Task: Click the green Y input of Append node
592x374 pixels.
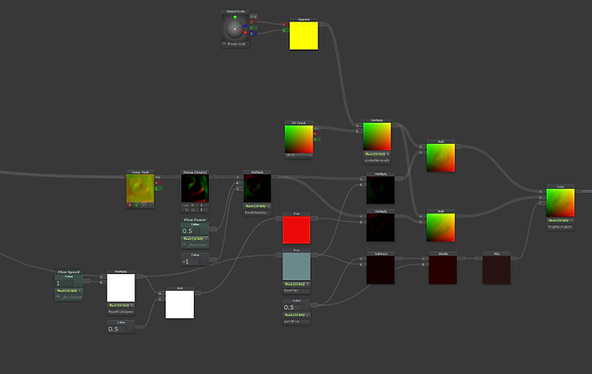Action: coord(285,30)
